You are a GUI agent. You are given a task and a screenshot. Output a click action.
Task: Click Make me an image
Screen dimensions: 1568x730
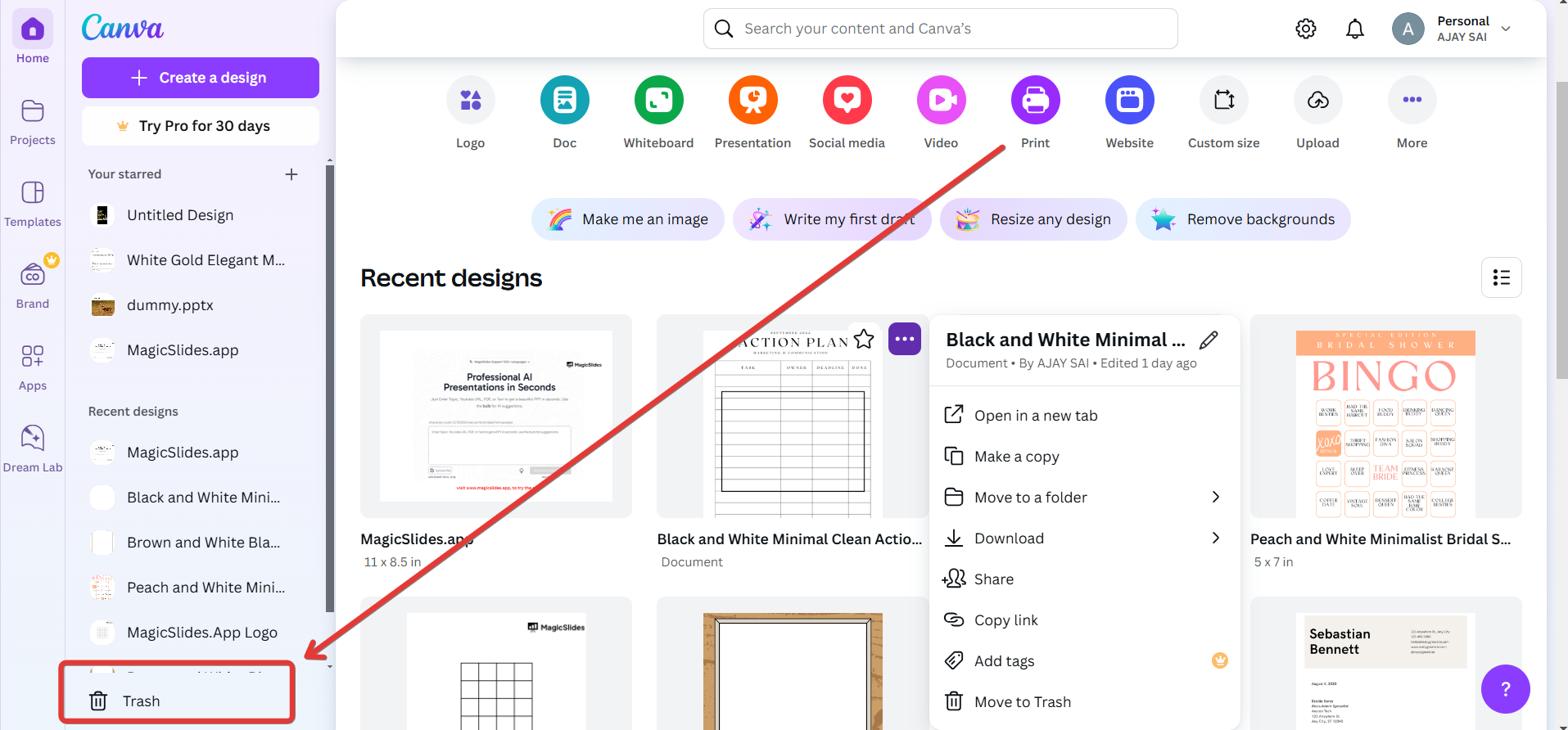point(628,219)
